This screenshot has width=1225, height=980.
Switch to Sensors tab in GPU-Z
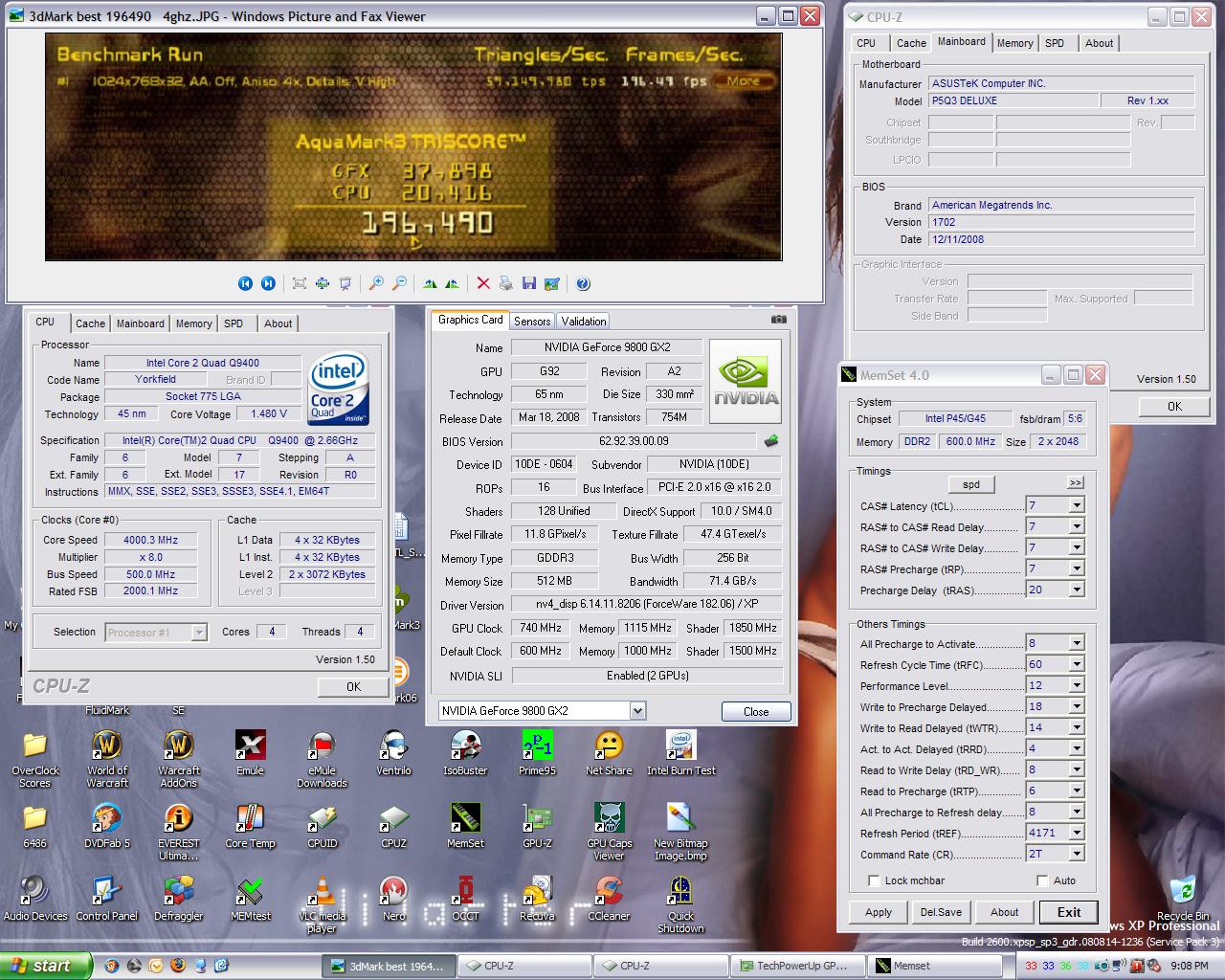532,322
